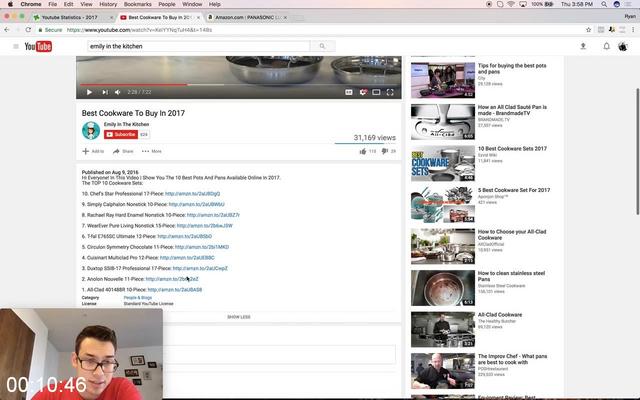Screen dimensions: 640x400
Task: Click the add comment text box
Action: point(279,354)
